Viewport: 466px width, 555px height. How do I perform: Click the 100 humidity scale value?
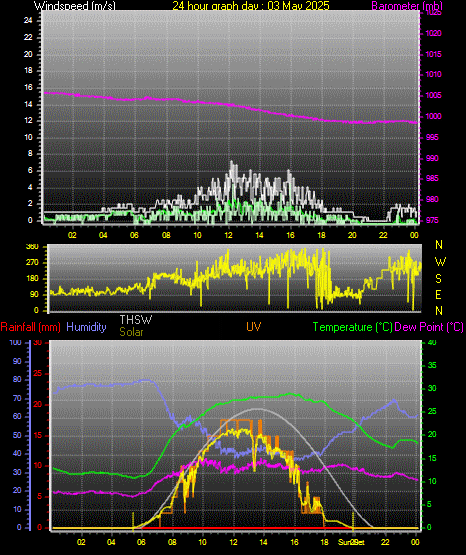coord(15,342)
